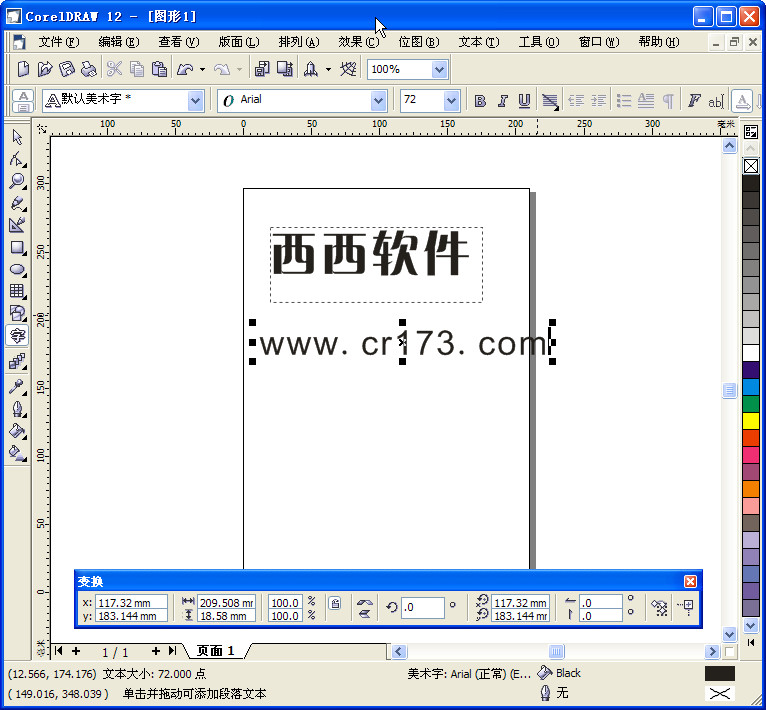
Task: Expand the zoom level 100% dropdown
Action: [439, 69]
